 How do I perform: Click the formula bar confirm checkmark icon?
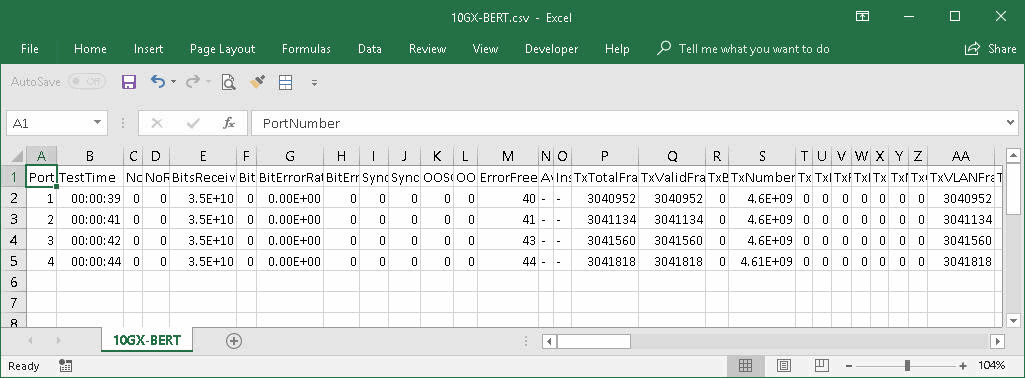pos(193,123)
